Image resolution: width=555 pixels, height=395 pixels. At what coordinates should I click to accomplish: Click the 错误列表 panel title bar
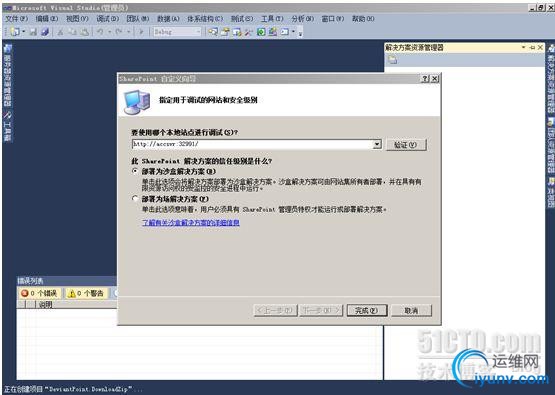pos(67,281)
